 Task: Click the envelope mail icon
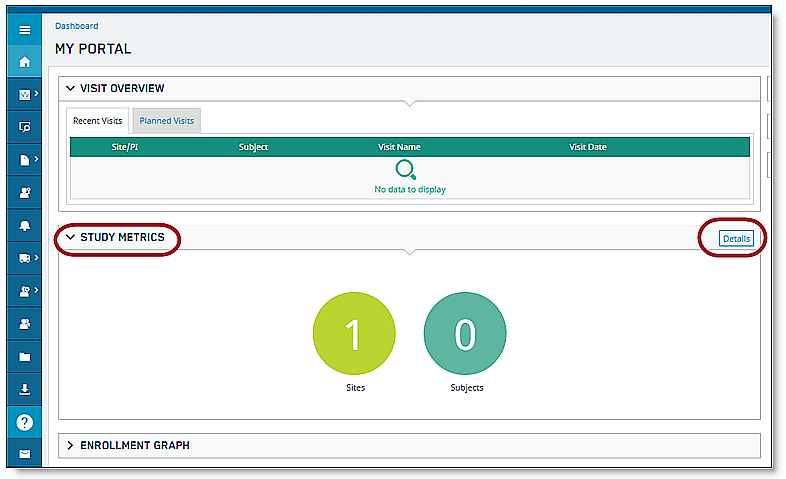coord(25,454)
